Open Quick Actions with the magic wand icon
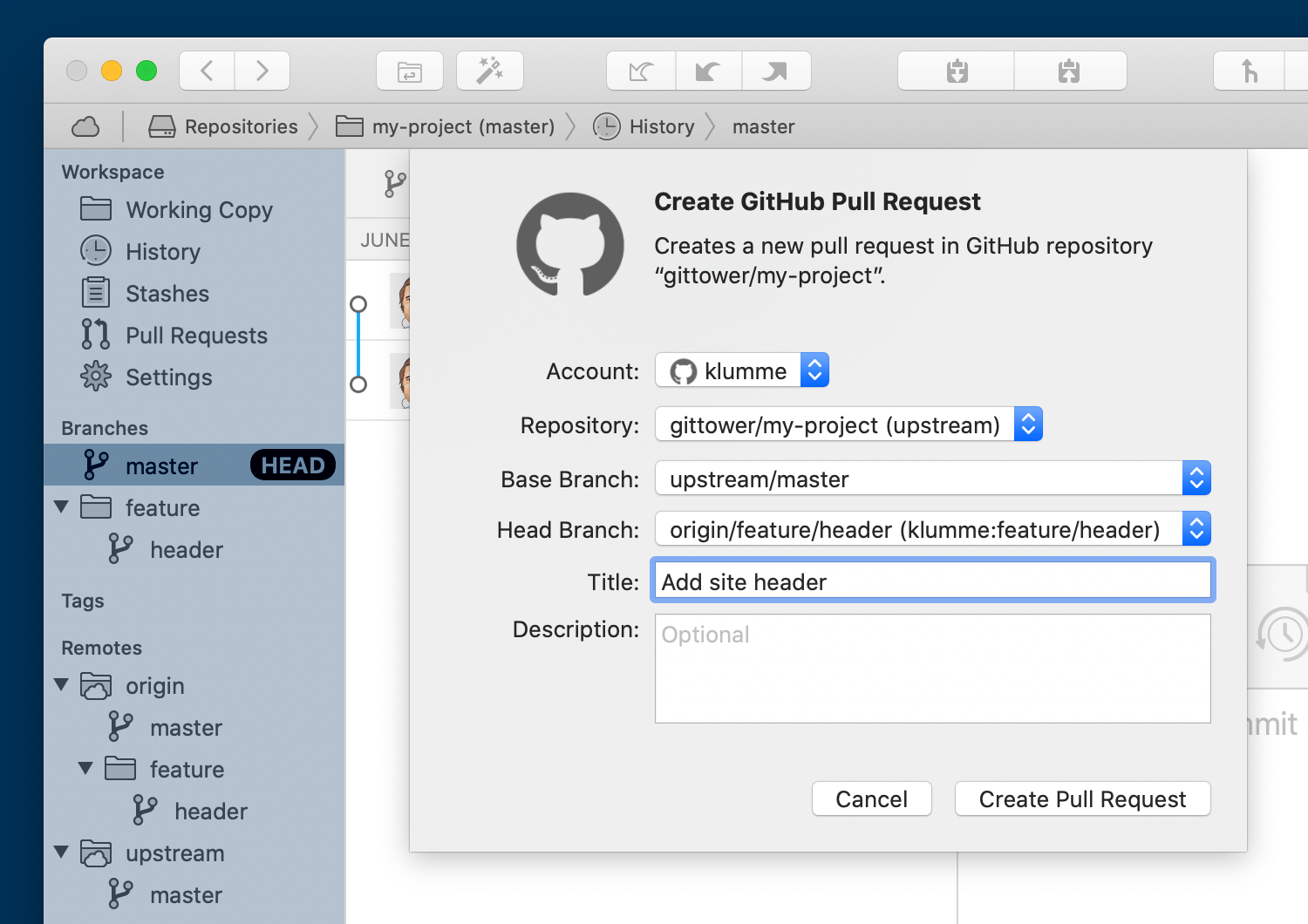The image size is (1308, 924). pyautogui.click(x=489, y=71)
